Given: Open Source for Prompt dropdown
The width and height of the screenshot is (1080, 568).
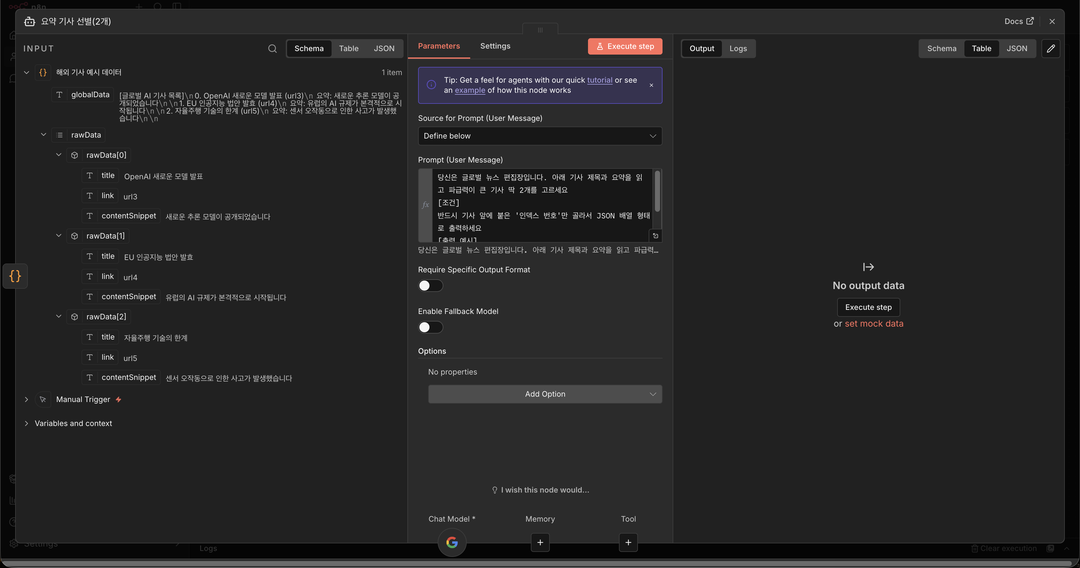Looking at the screenshot, I should [x=540, y=136].
